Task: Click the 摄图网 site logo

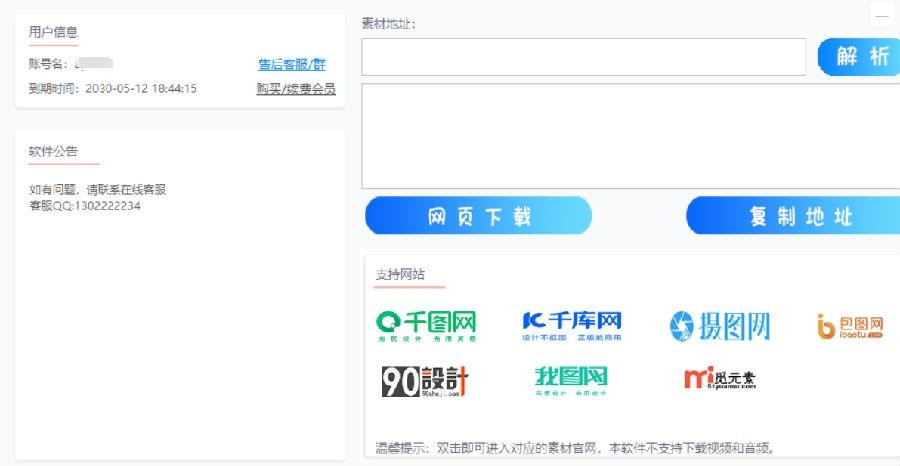Action: point(720,326)
